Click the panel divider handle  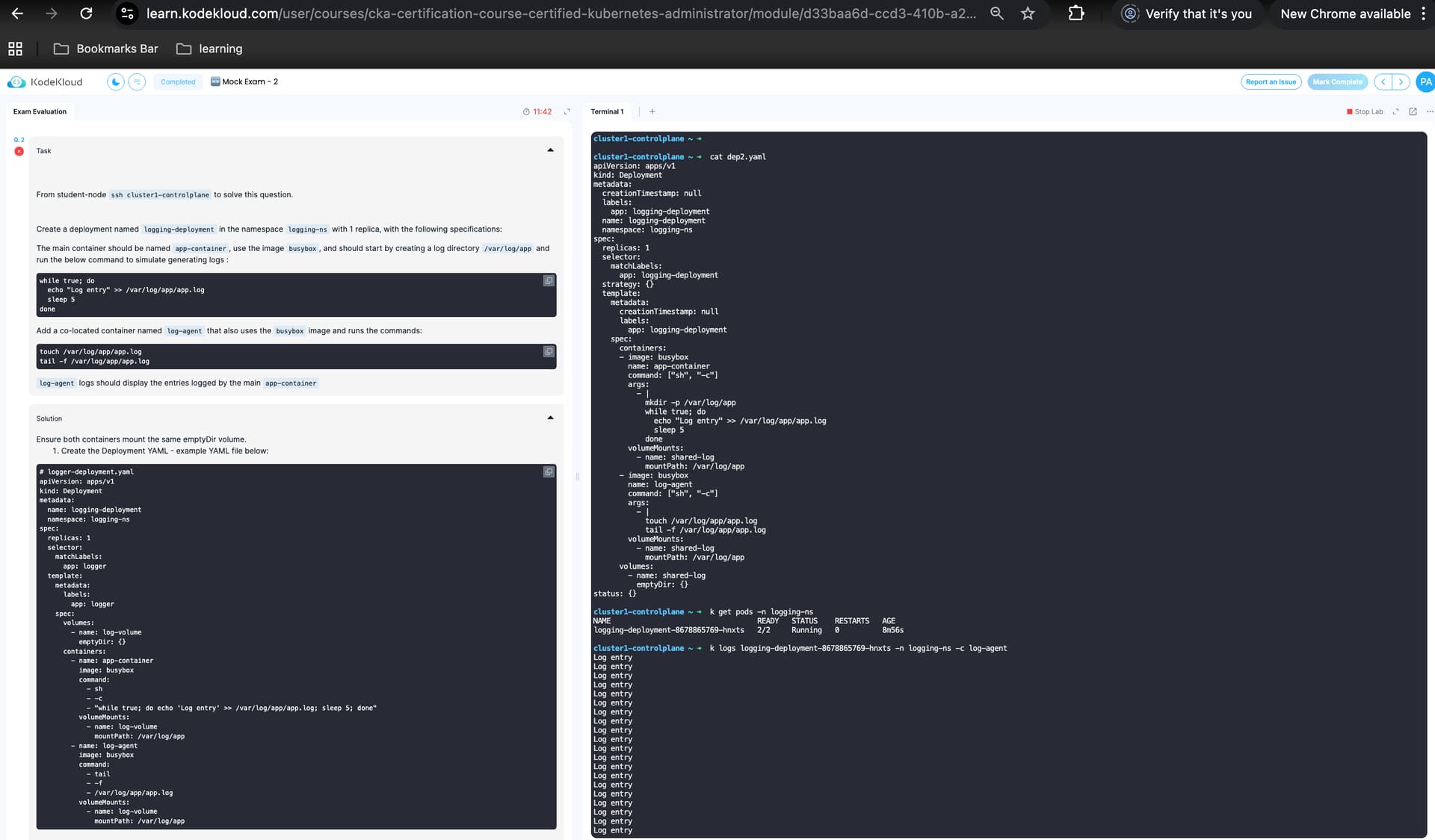[x=577, y=476]
